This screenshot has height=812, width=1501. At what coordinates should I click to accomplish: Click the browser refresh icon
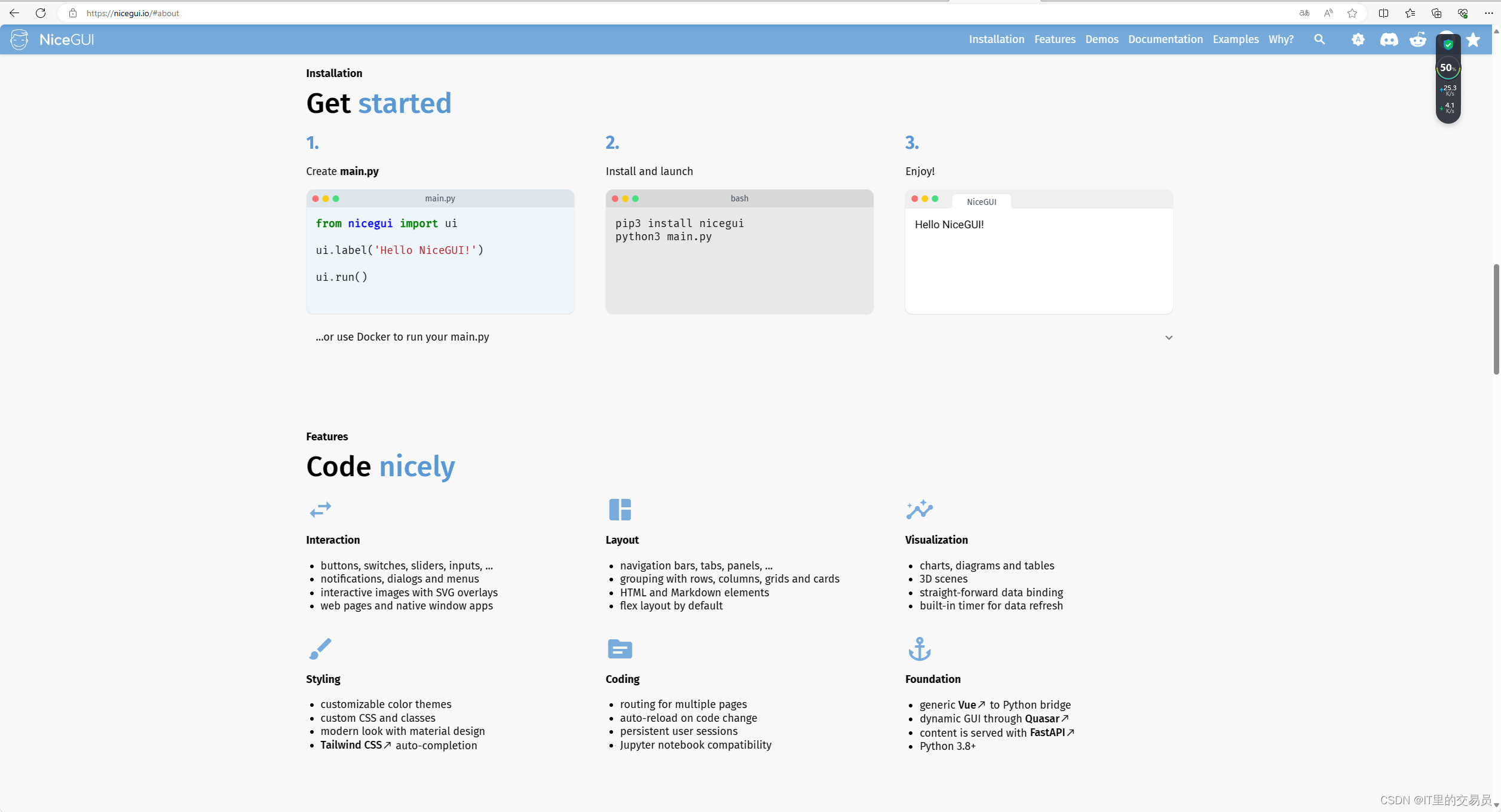[41, 13]
